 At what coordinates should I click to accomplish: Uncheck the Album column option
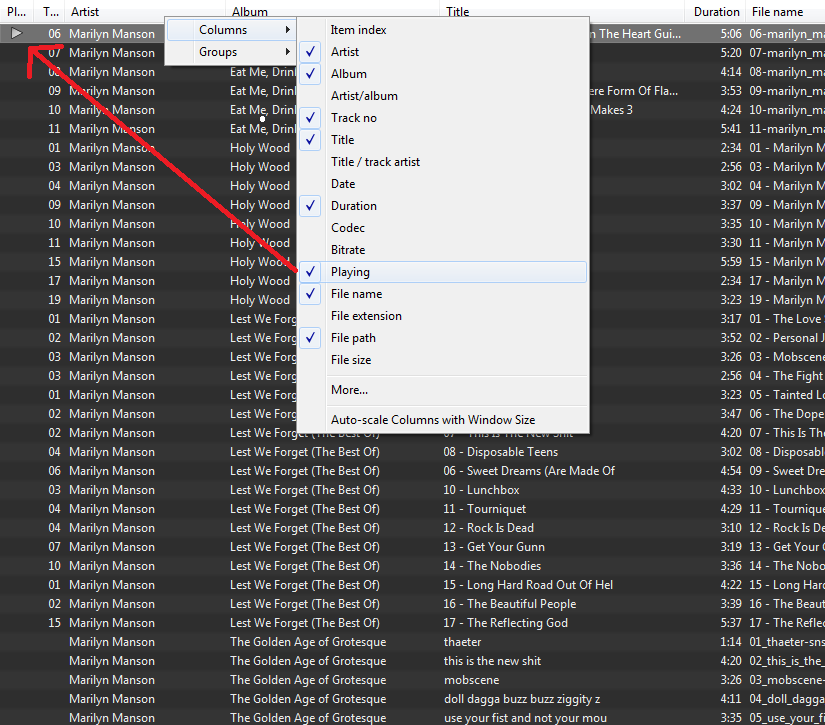click(442, 74)
